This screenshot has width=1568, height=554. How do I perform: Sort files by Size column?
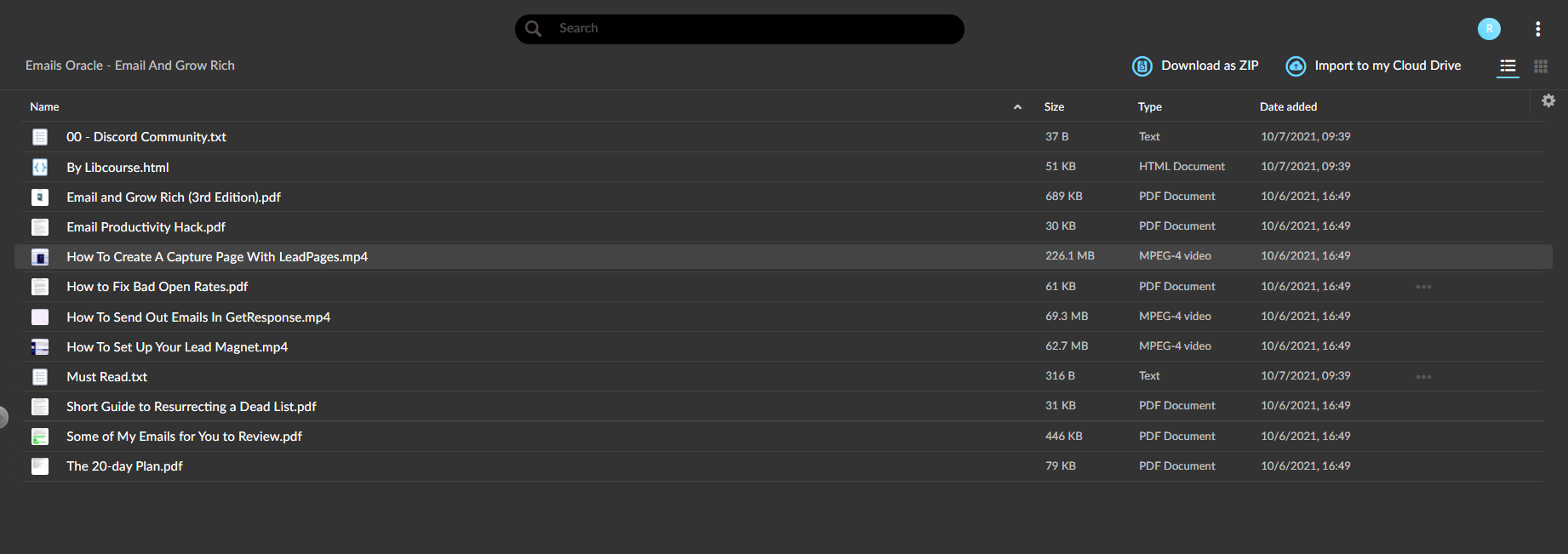[x=1054, y=107]
